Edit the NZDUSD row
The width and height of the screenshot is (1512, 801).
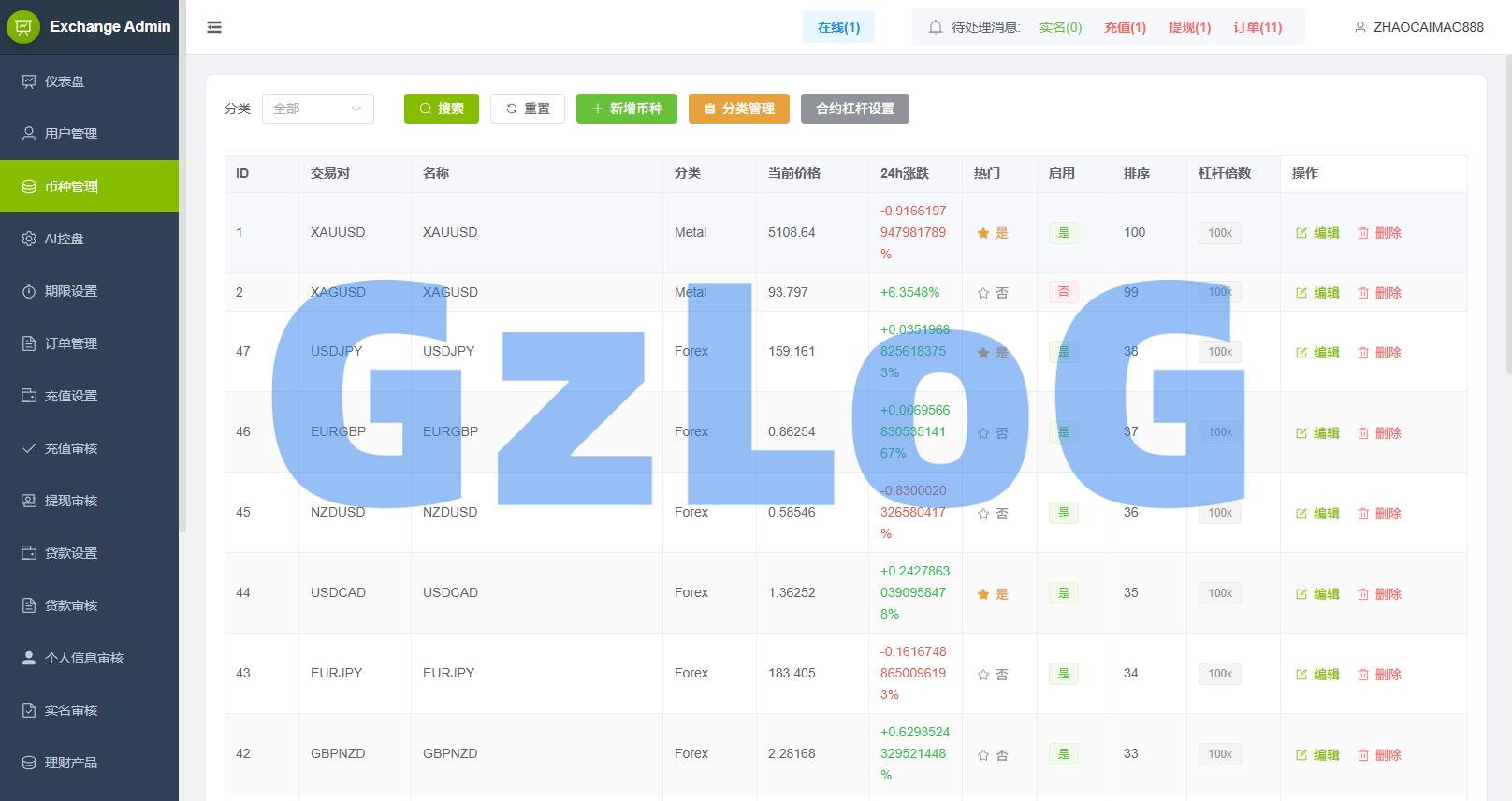(x=1317, y=514)
